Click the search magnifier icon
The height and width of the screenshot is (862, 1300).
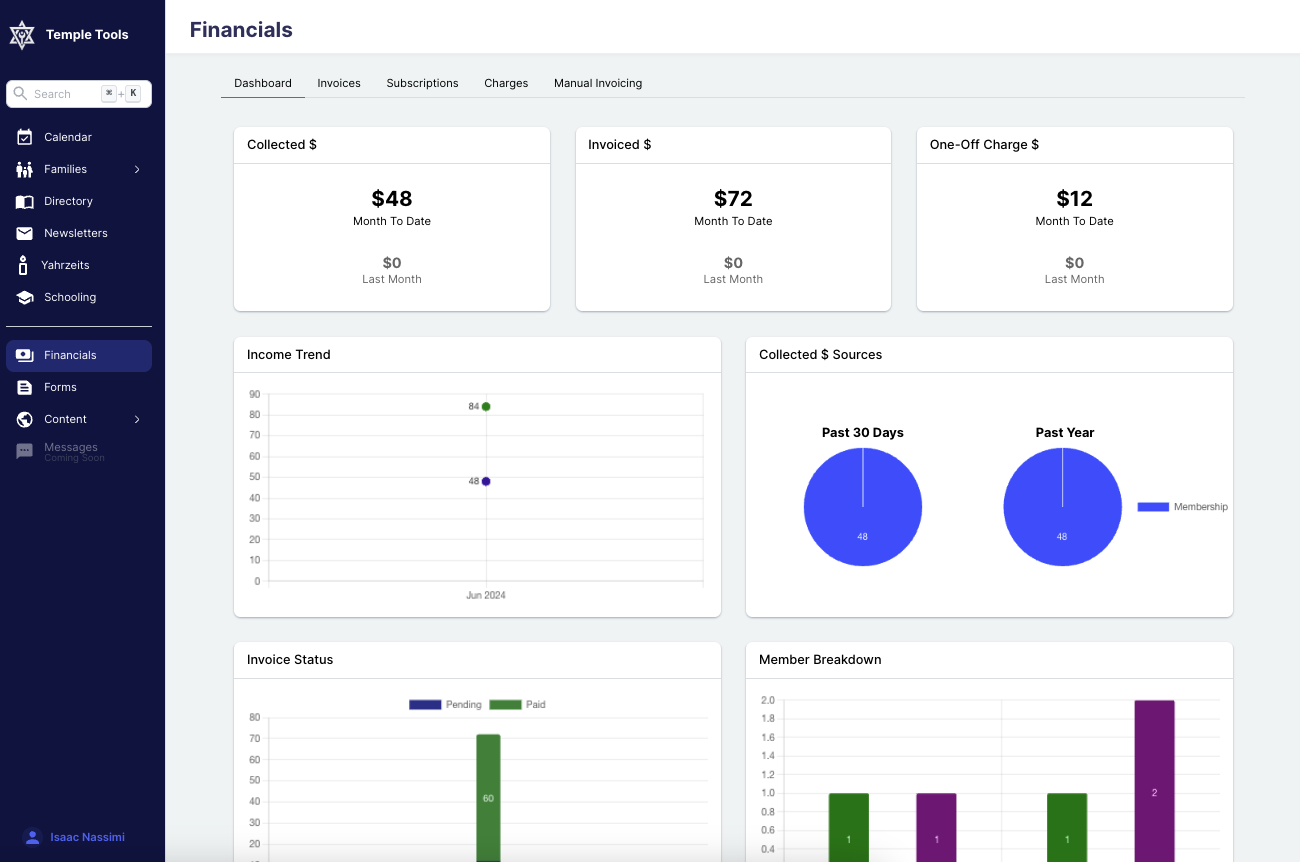point(22,93)
